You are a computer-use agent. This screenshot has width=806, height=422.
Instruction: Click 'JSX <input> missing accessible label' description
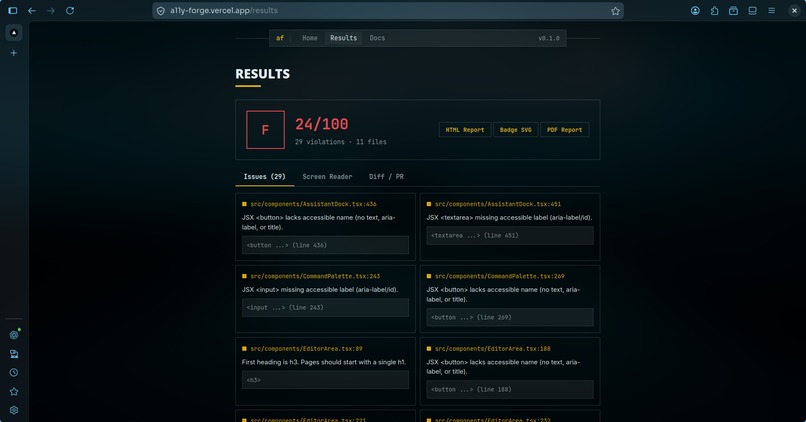pos(320,289)
